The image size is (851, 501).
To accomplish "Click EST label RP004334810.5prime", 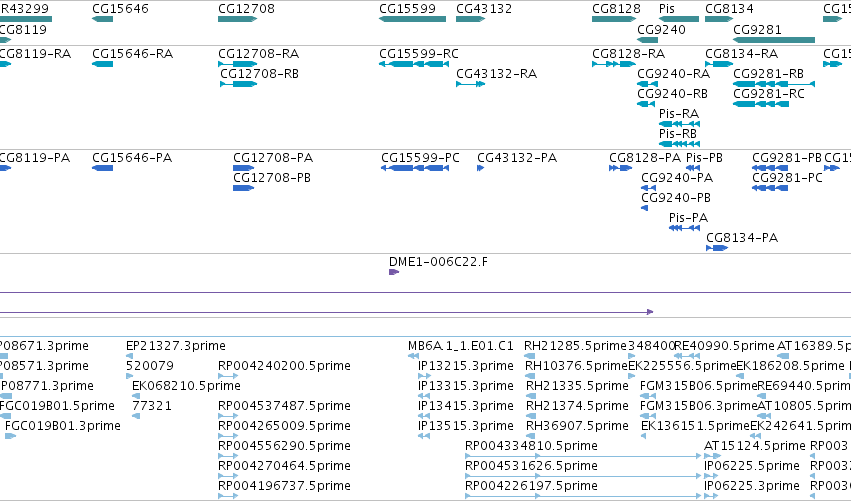I will 531,446.
